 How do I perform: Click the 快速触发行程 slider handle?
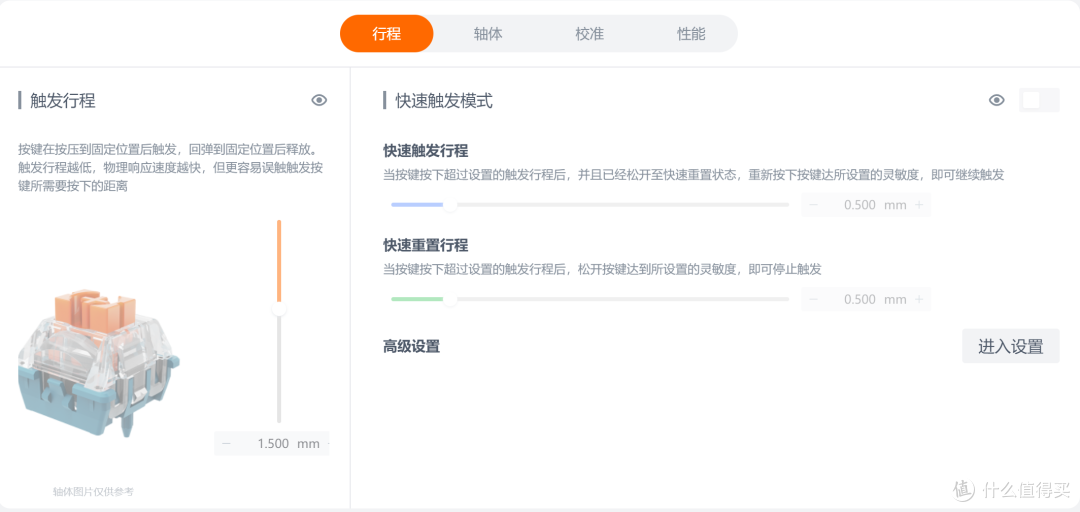[450, 205]
